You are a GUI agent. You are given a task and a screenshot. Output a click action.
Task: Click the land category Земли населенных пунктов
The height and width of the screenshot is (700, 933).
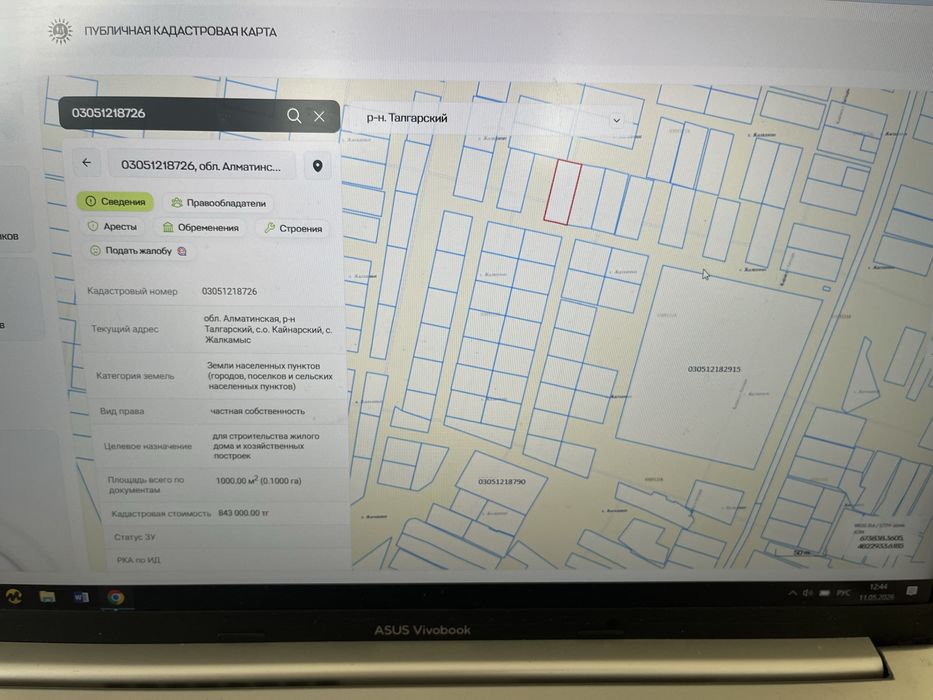pos(270,376)
